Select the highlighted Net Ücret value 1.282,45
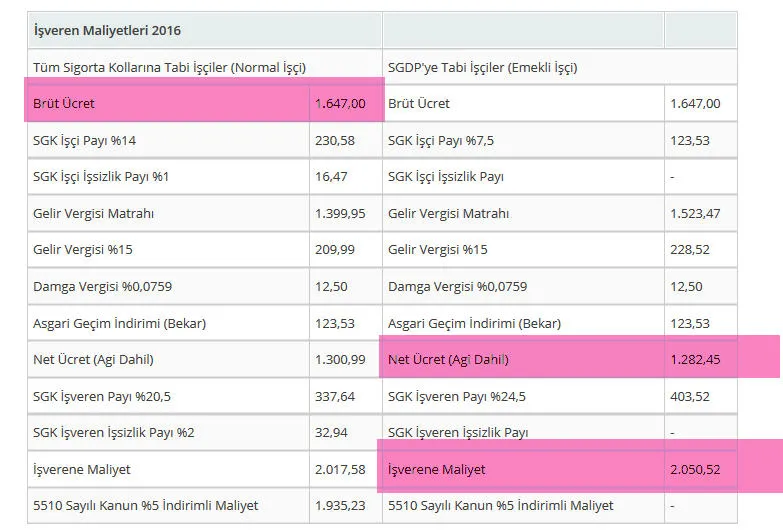Image resolution: width=783 pixels, height=531 pixels. (695, 359)
